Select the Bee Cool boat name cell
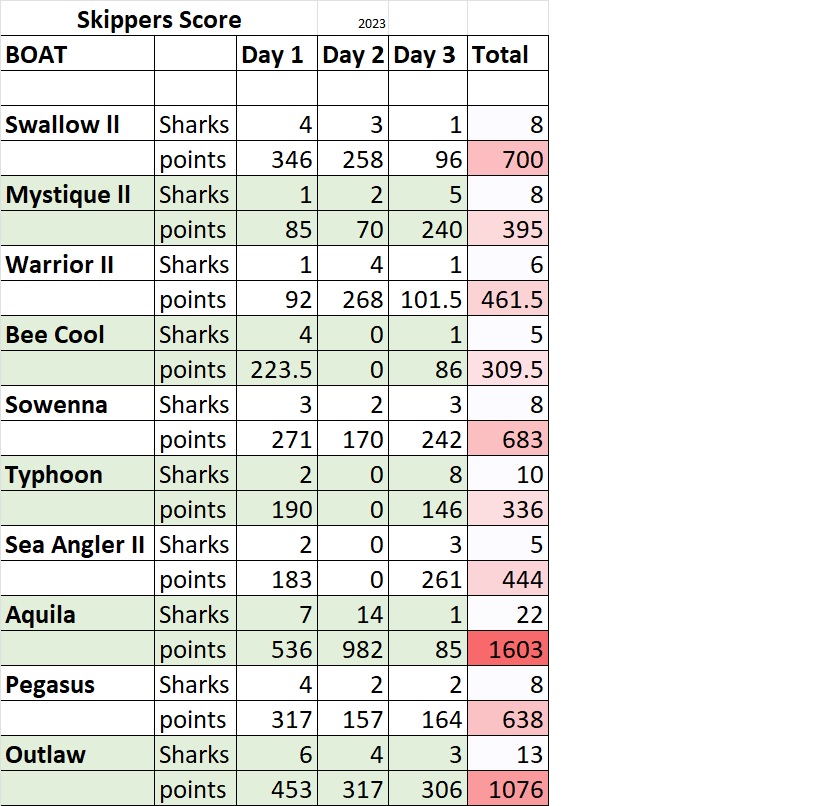 (x=77, y=334)
